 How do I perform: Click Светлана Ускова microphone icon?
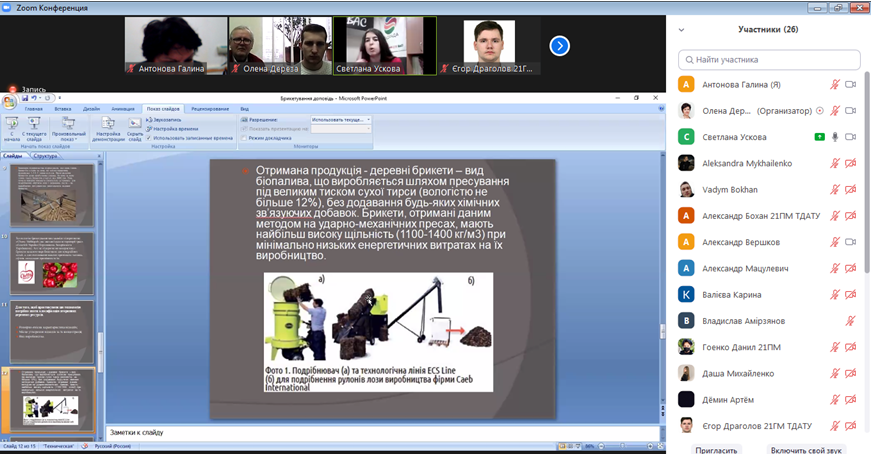(x=835, y=137)
